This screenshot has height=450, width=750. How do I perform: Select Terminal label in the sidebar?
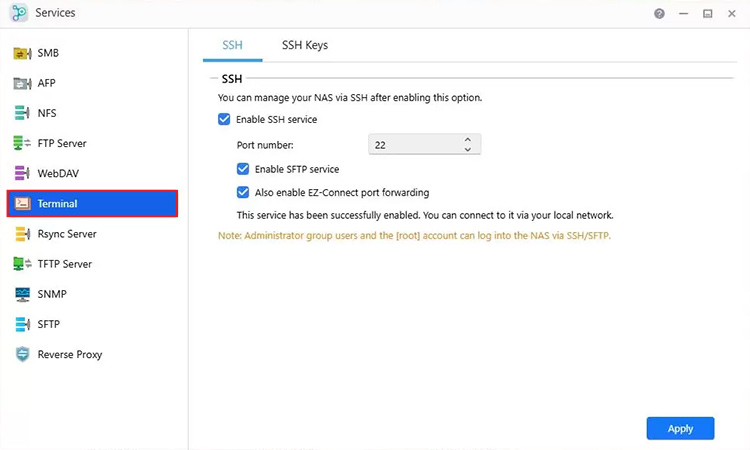coord(57,204)
